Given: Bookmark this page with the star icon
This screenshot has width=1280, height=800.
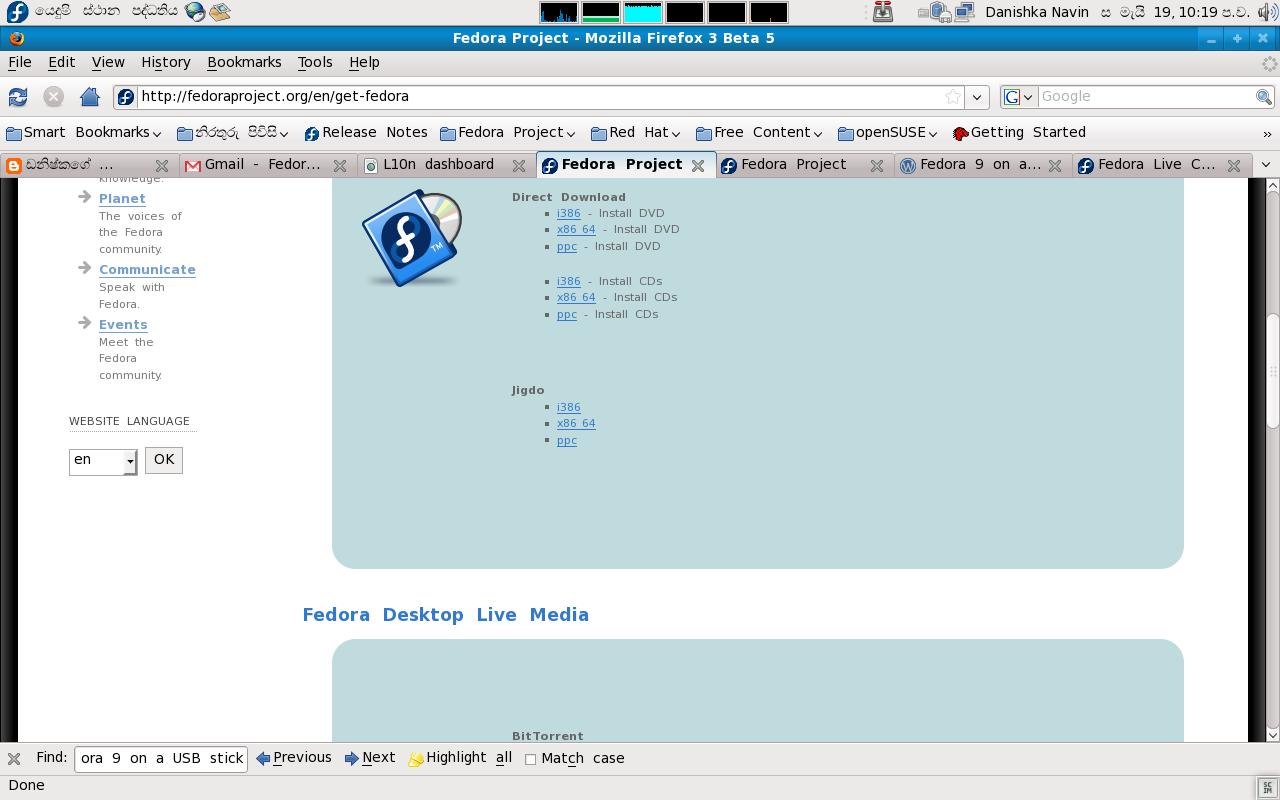Looking at the screenshot, I should (953, 97).
